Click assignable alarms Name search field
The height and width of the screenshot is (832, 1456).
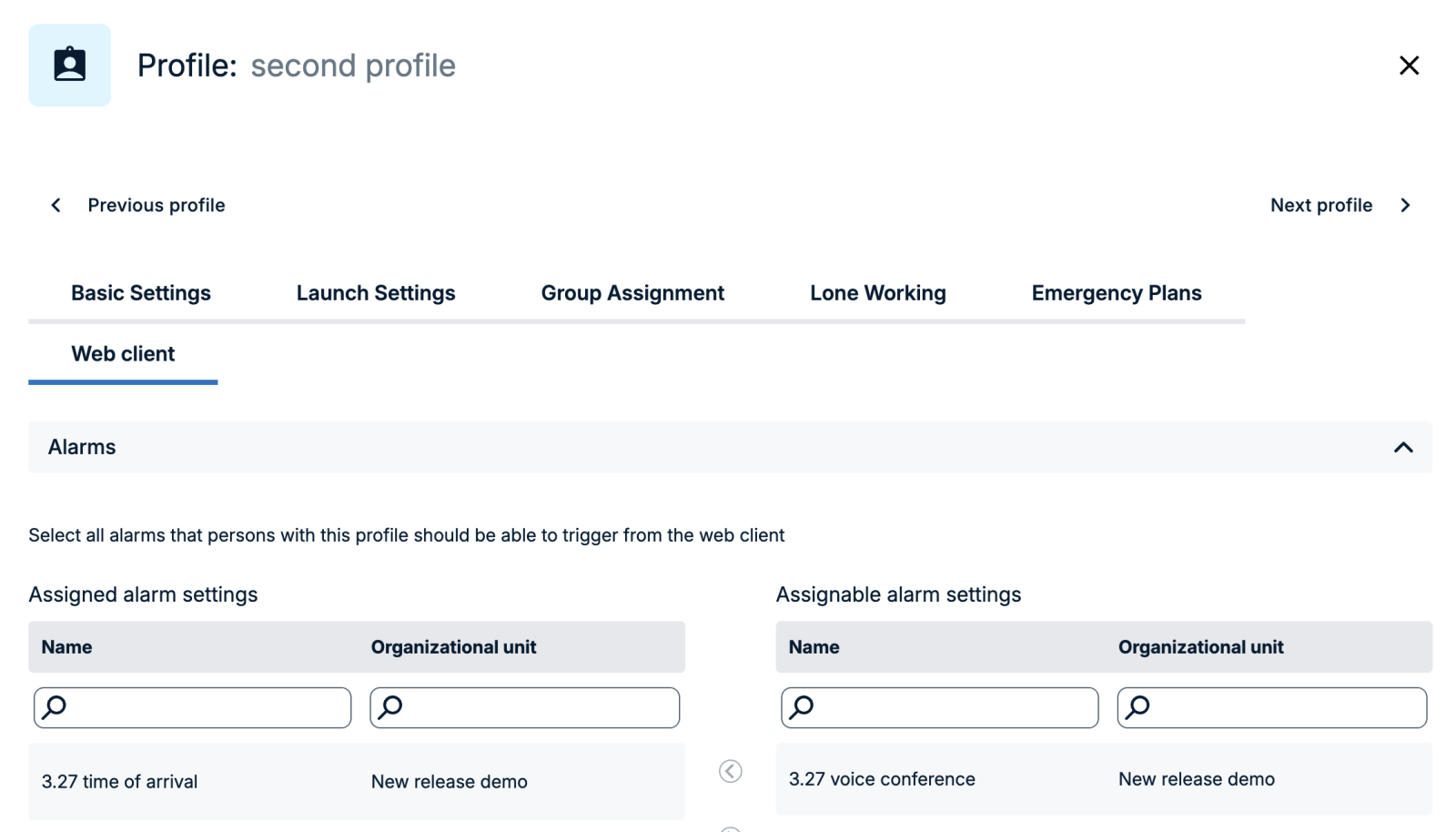click(x=951, y=707)
